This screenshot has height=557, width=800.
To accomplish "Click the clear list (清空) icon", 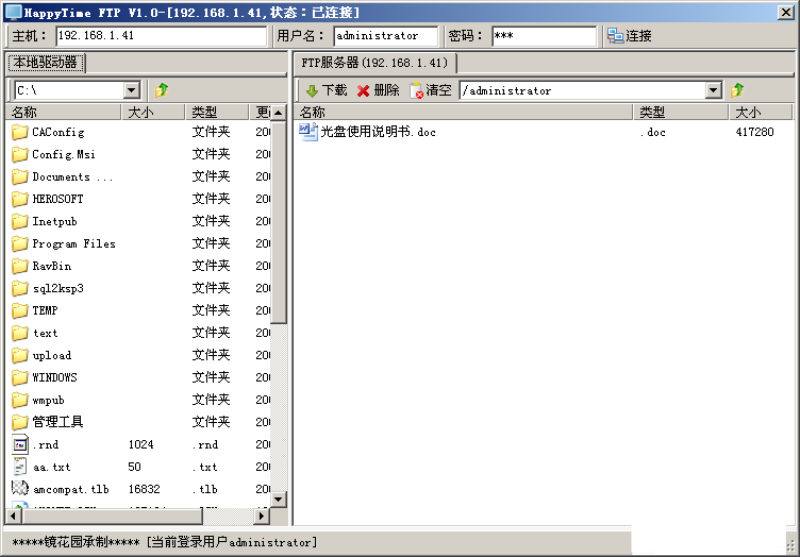I will click(x=416, y=90).
